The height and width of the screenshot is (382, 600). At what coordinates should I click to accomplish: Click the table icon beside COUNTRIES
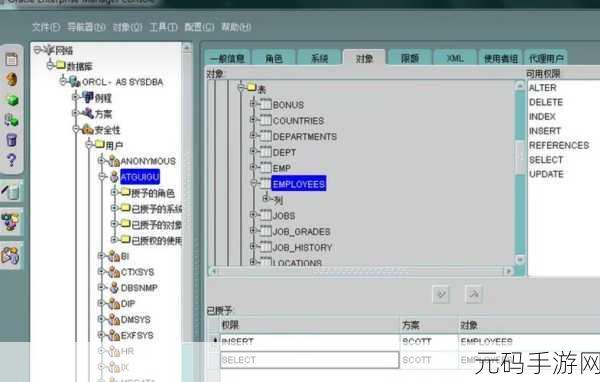[266, 120]
